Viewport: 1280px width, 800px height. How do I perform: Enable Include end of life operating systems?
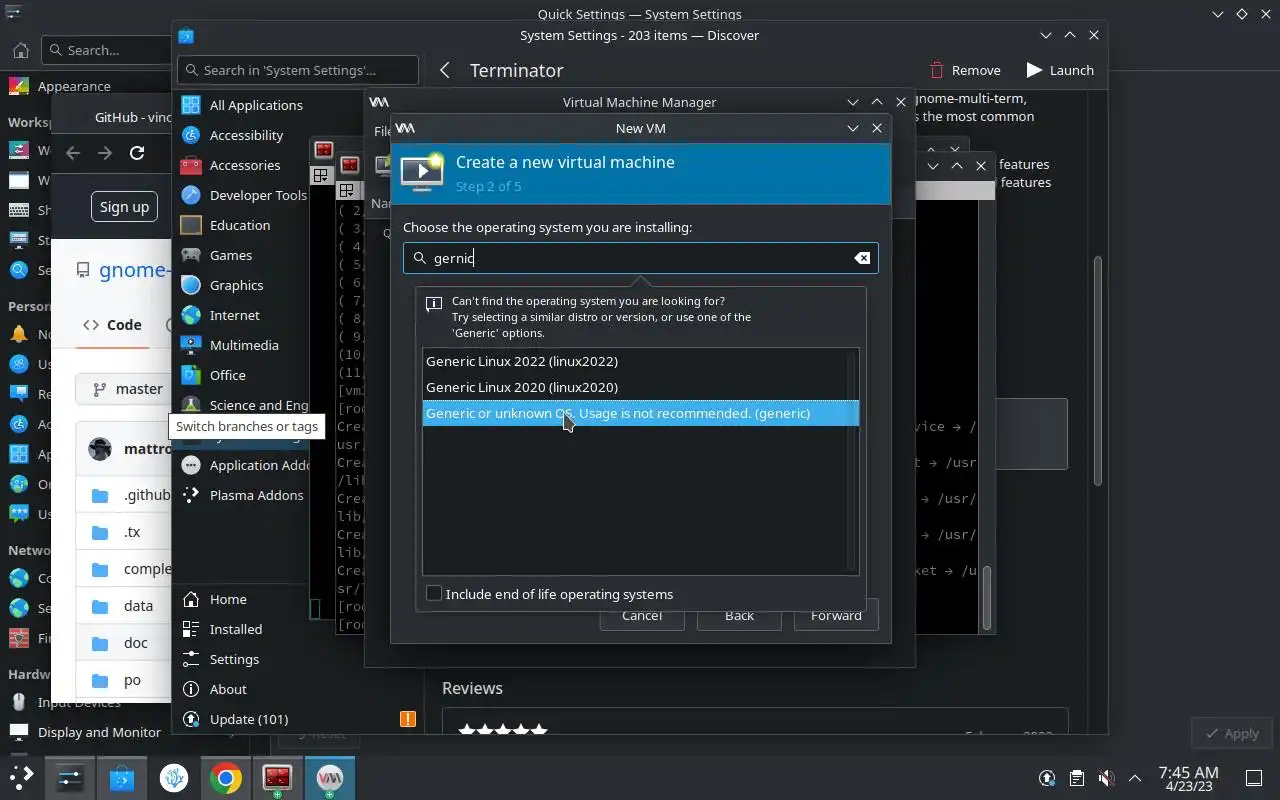tap(434, 594)
